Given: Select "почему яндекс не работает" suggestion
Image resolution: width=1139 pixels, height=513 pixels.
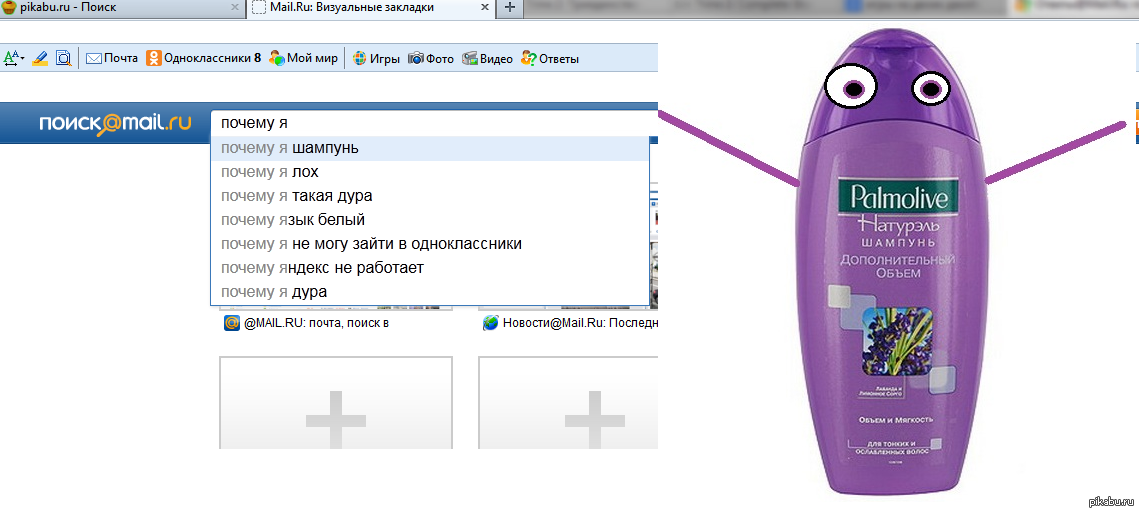Looking at the screenshot, I should coord(322,268).
